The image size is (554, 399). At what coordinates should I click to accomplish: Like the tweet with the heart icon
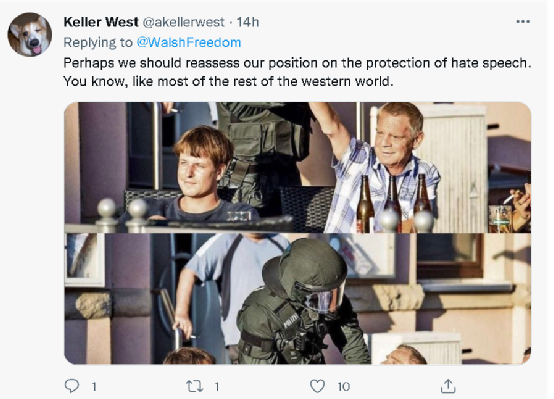coord(317,386)
